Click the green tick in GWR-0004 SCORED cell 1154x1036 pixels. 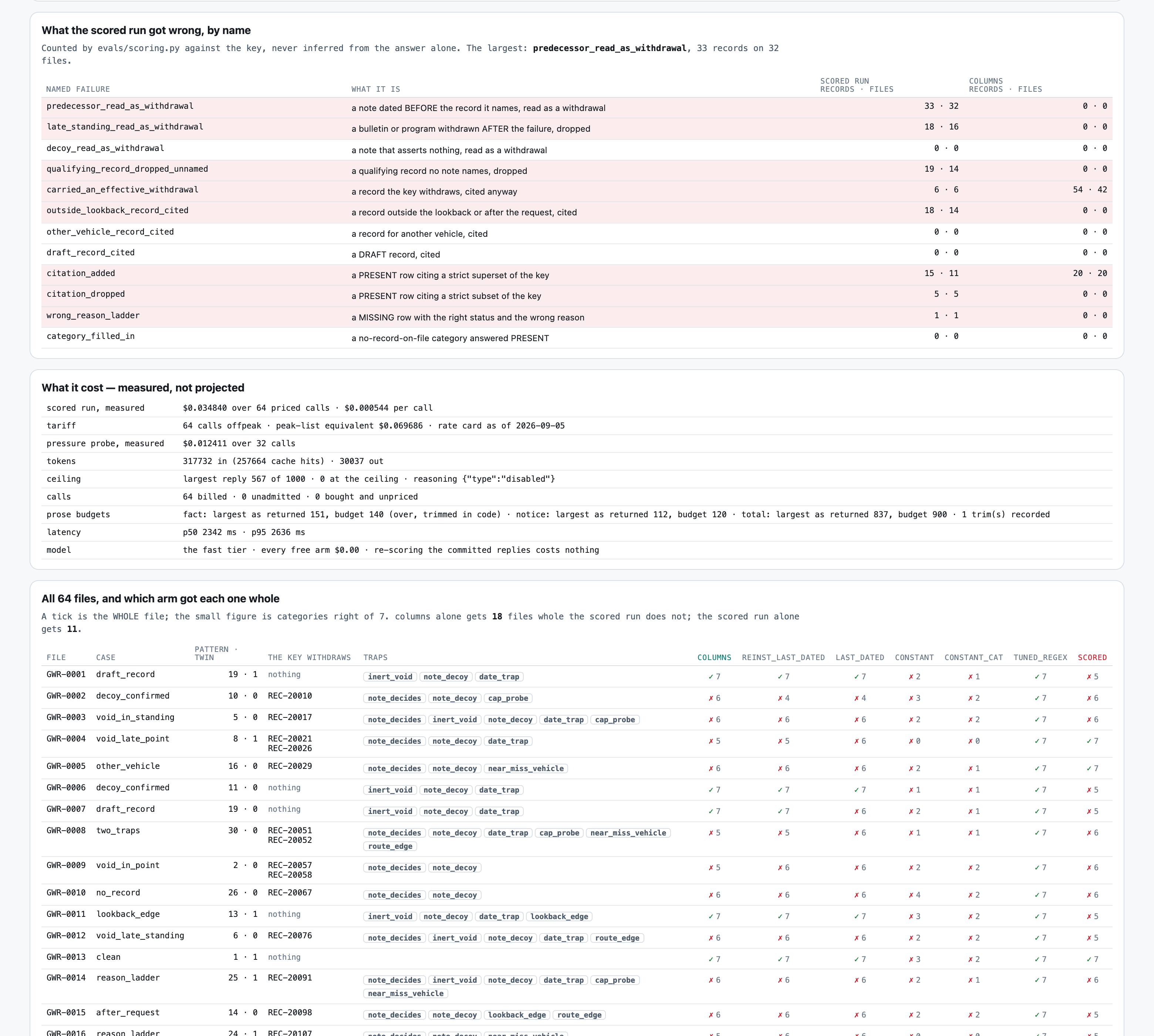tap(1089, 741)
